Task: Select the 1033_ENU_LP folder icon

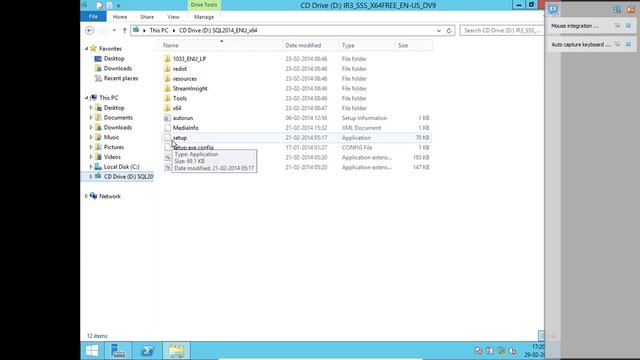Action: point(167,59)
